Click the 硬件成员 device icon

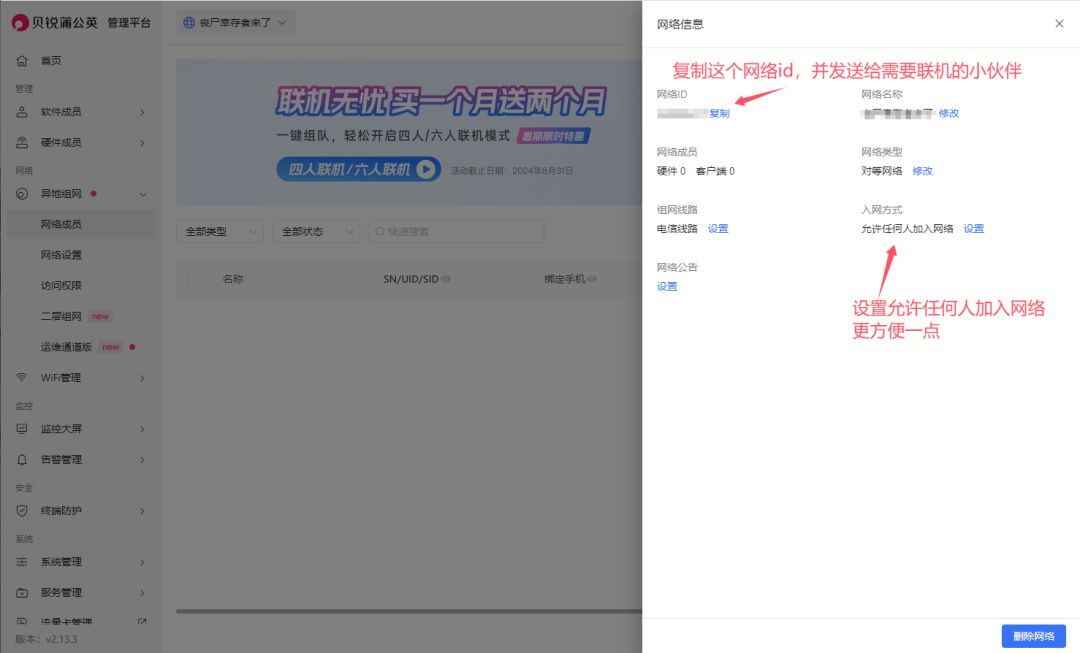pos(22,143)
